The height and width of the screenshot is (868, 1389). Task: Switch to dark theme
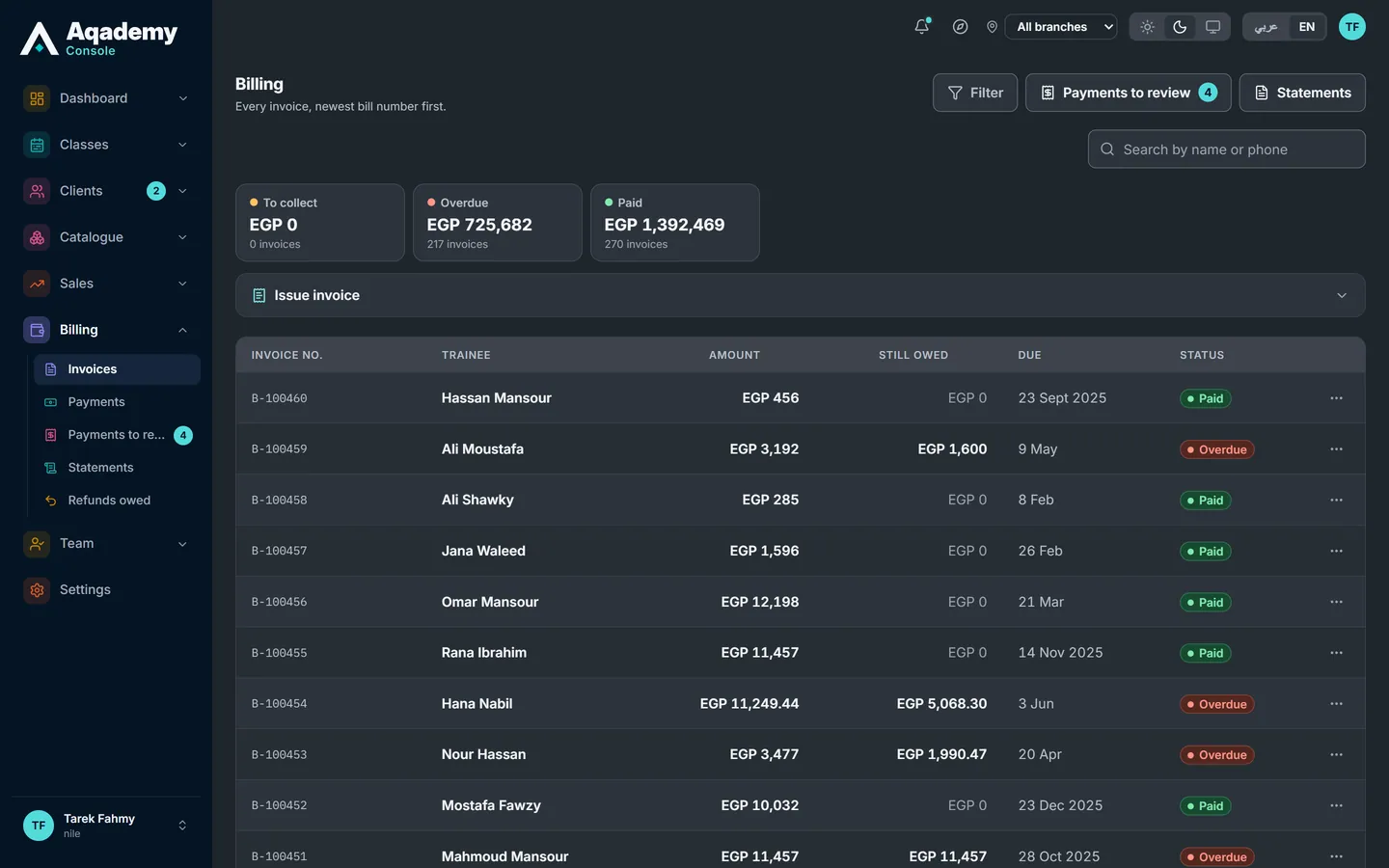(x=1180, y=27)
